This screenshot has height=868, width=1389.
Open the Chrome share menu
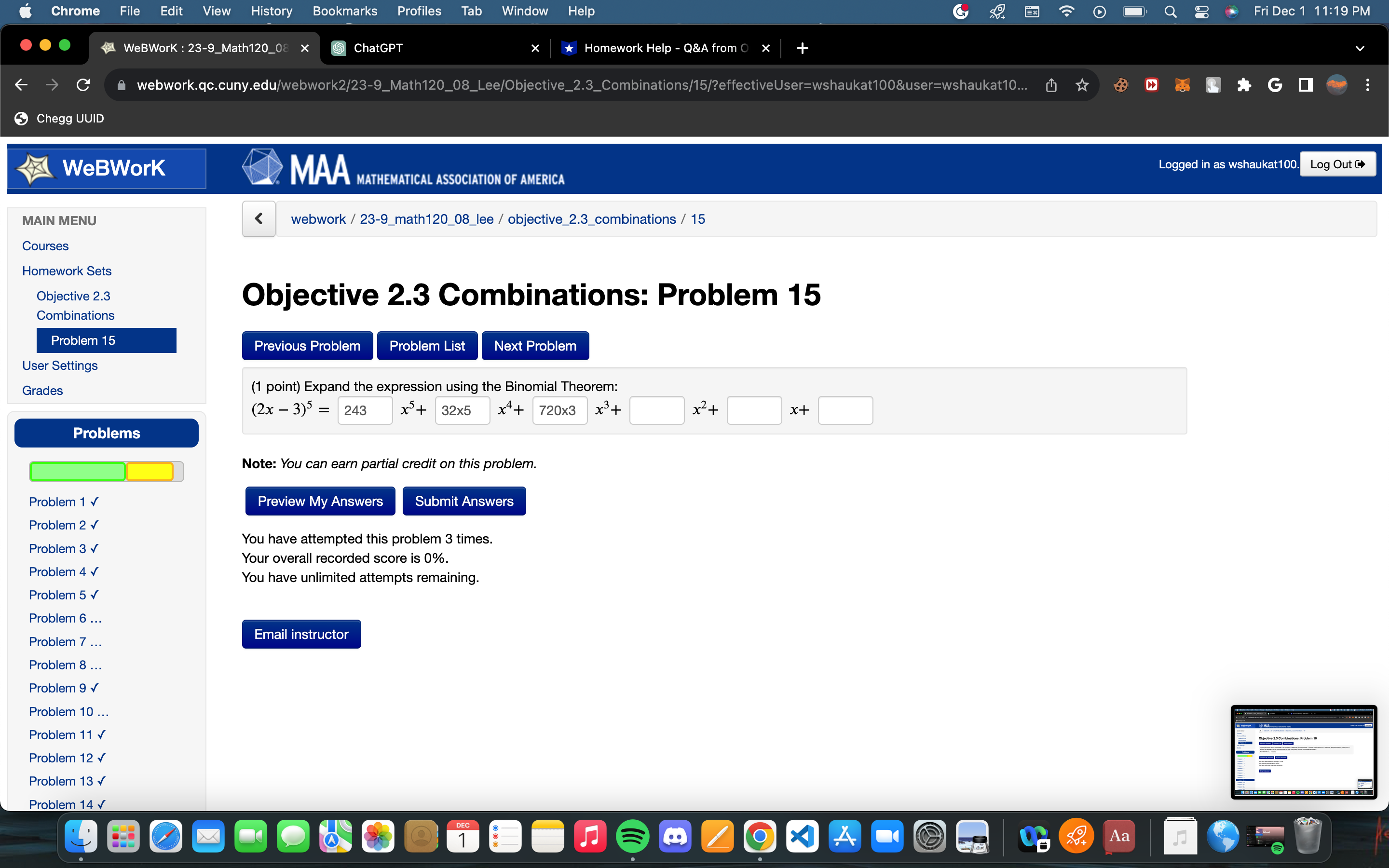click(x=1050, y=84)
